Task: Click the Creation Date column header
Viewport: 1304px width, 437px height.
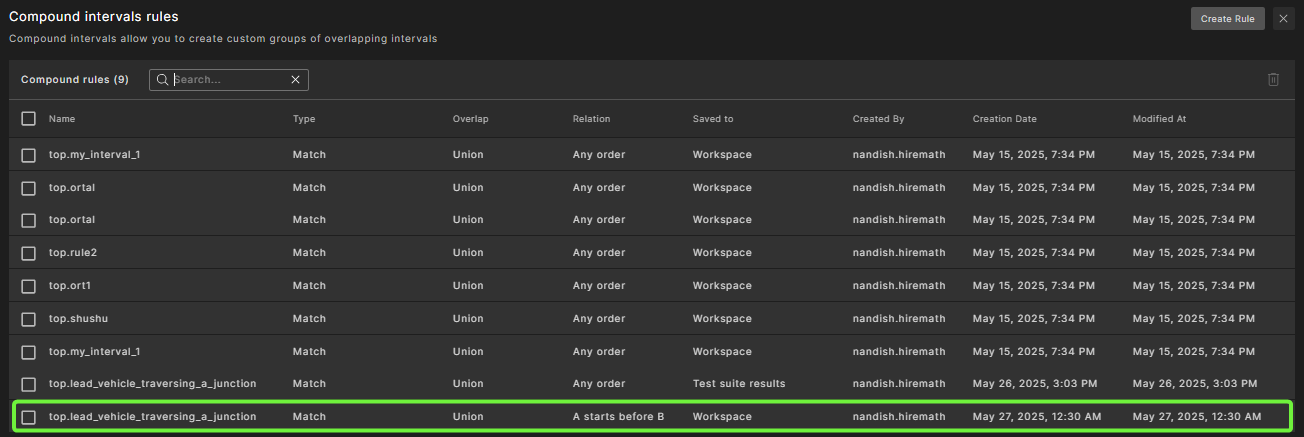Action: click(x=1004, y=119)
